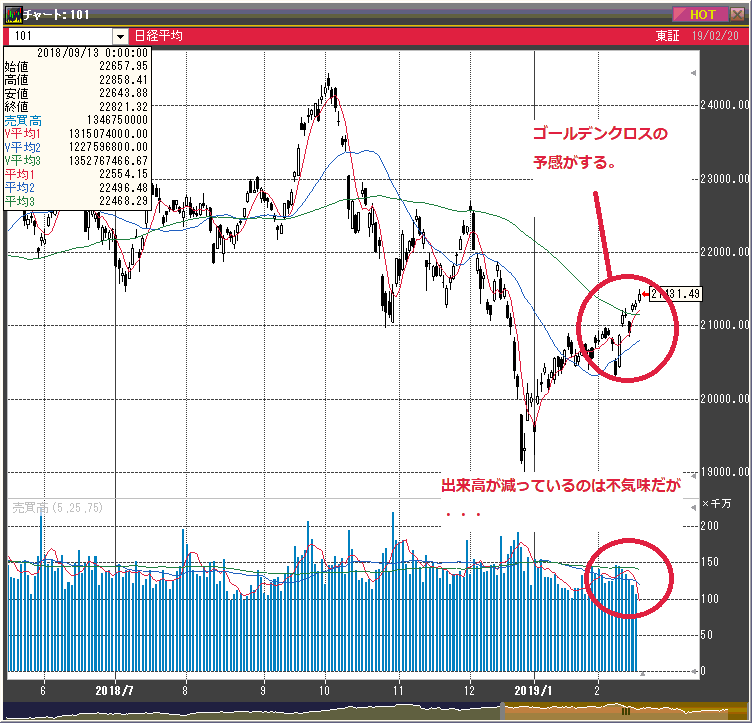This screenshot has width=752, height=723.
Task: Click the triangle marker at top of price axis
Action: click(x=693, y=73)
